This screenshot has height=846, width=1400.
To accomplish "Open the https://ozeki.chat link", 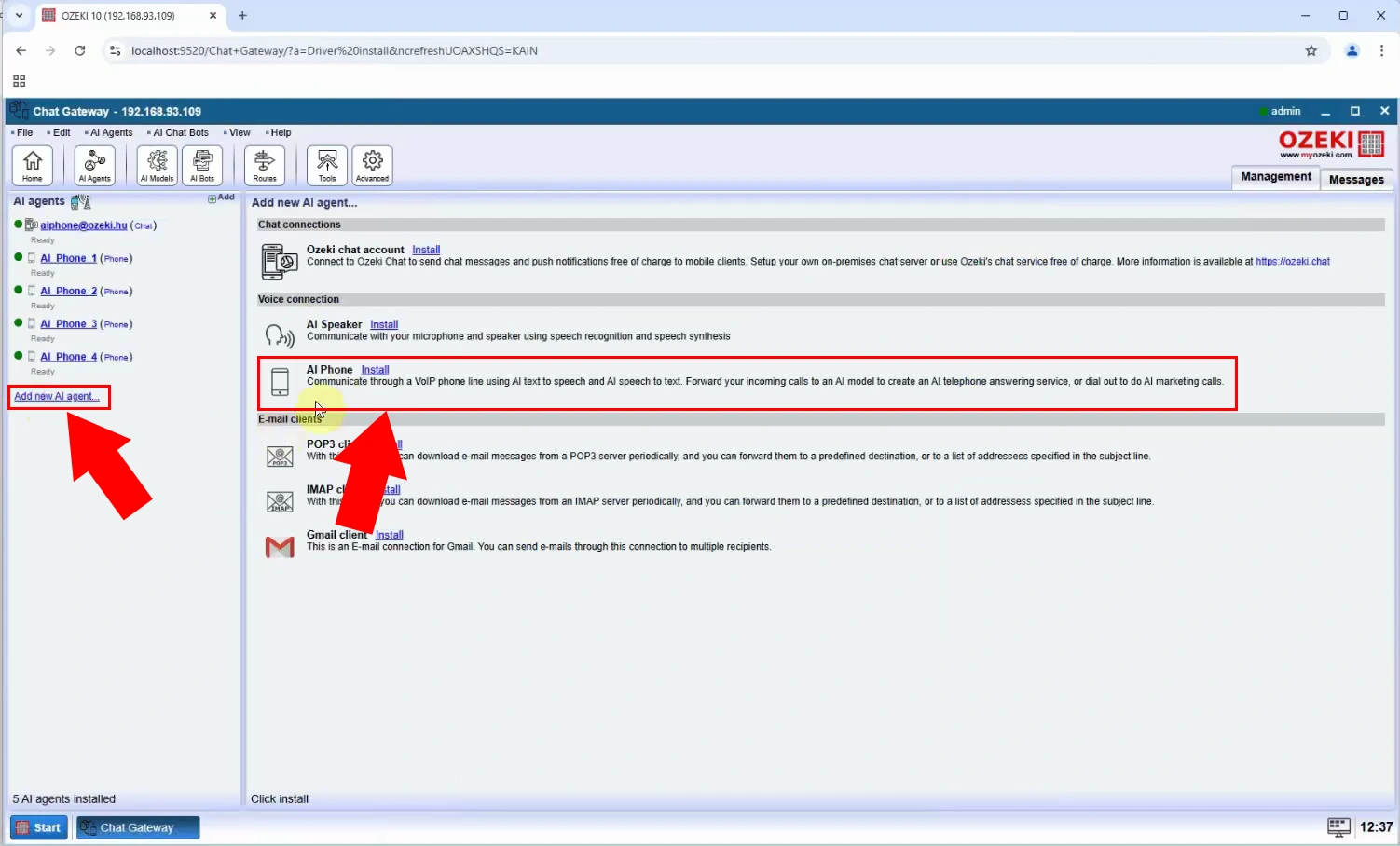I will (1293, 262).
